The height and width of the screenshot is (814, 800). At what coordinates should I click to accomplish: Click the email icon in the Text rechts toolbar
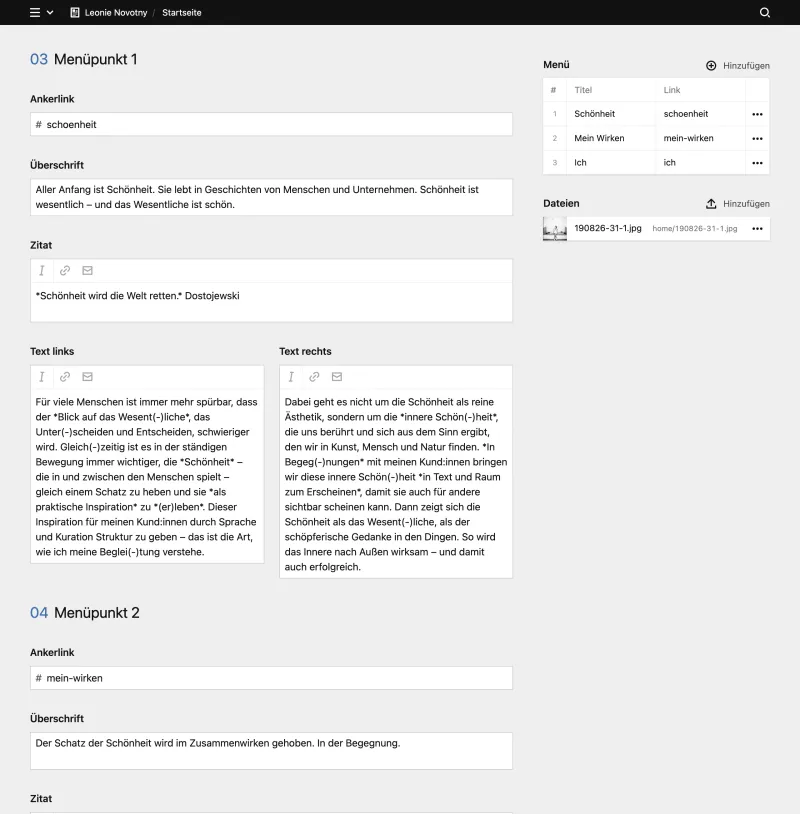(x=336, y=377)
